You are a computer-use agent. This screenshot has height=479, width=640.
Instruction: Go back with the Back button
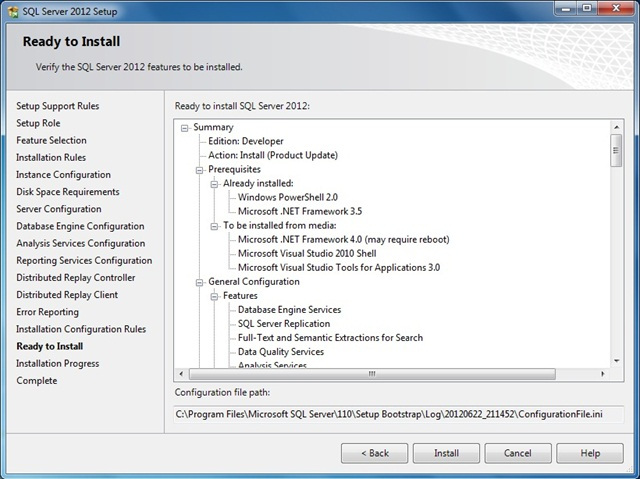(374, 453)
